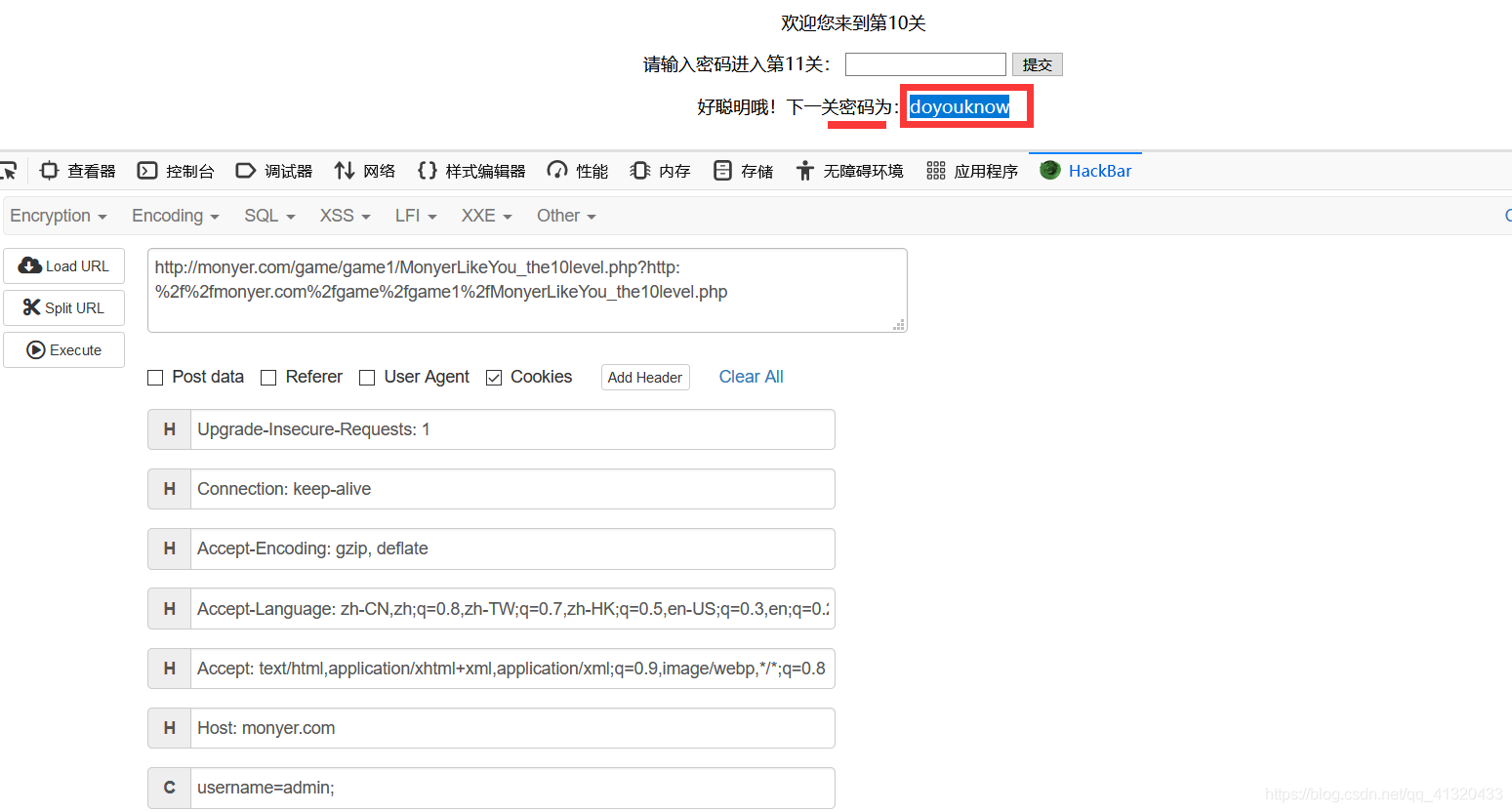Expand the LFI dropdown menu
Image resolution: width=1512 pixels, height=812 pixels.
click(x=416, y=216)
